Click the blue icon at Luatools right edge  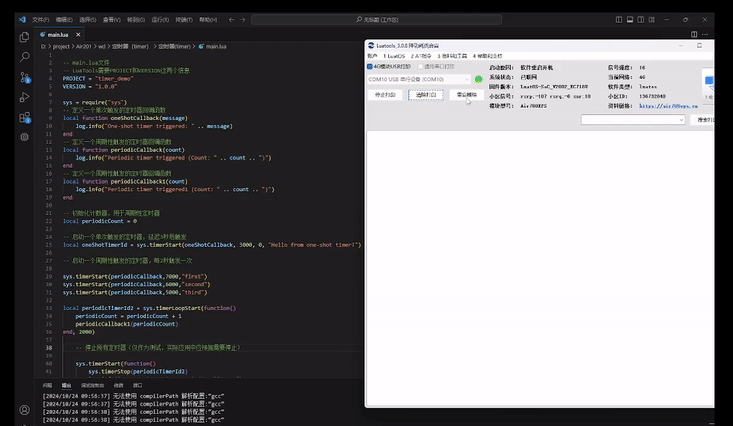coord(709,81)
